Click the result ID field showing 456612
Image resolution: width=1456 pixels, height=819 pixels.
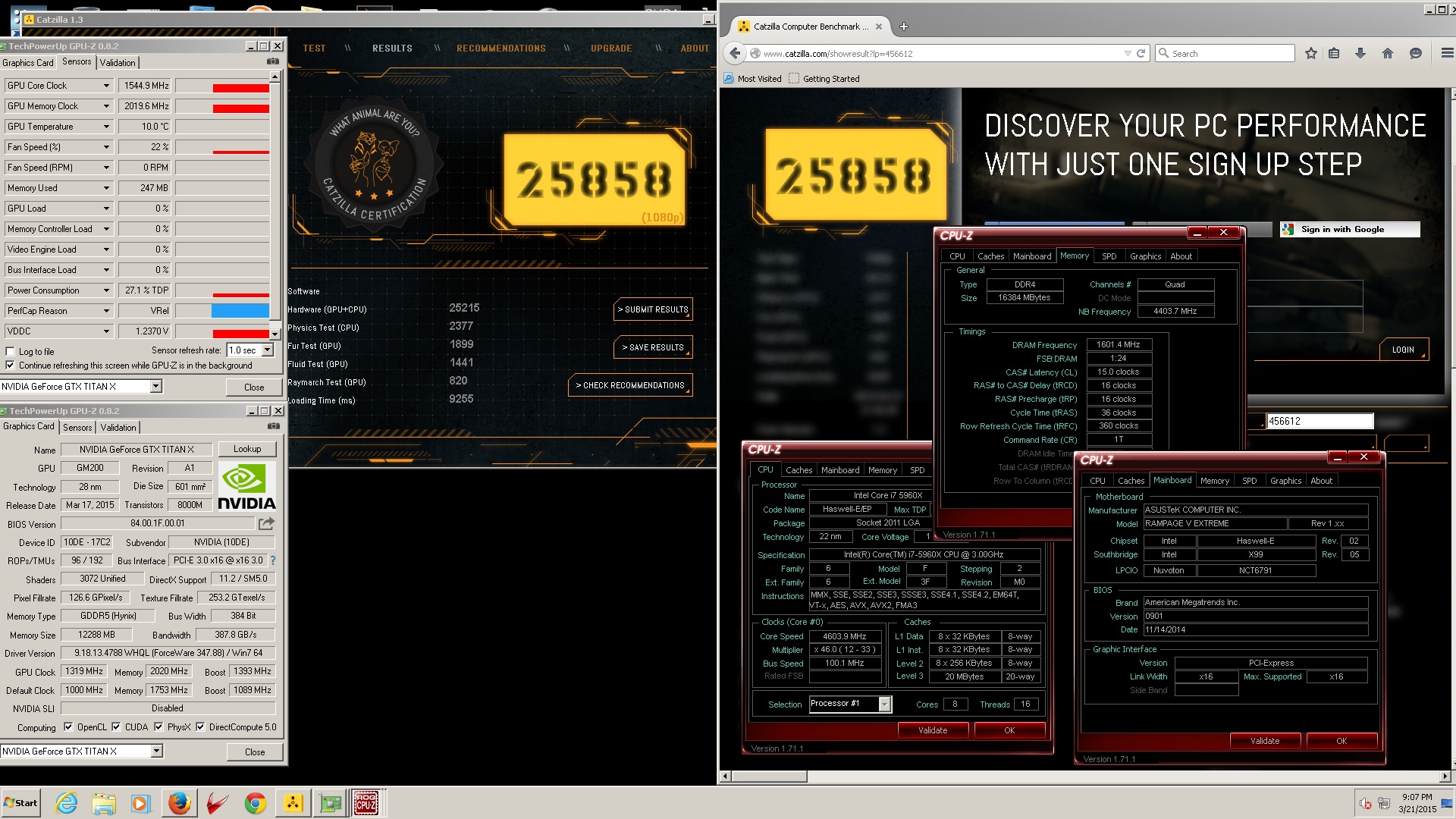(x=1319, y=421)
